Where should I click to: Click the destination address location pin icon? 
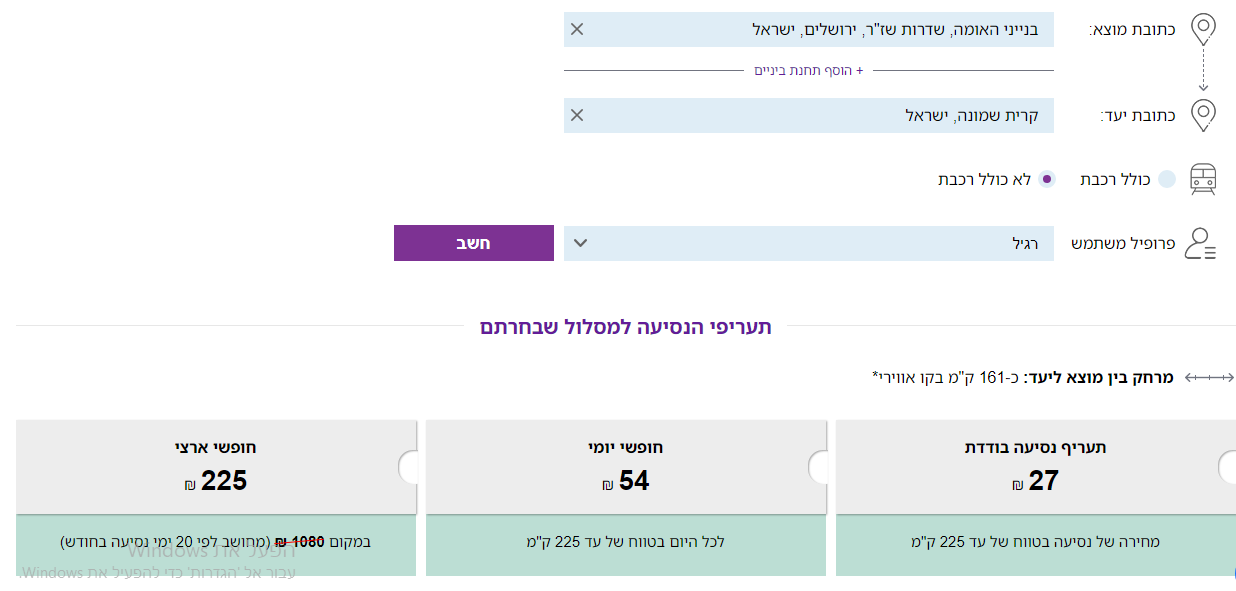tap(1204, 115)
